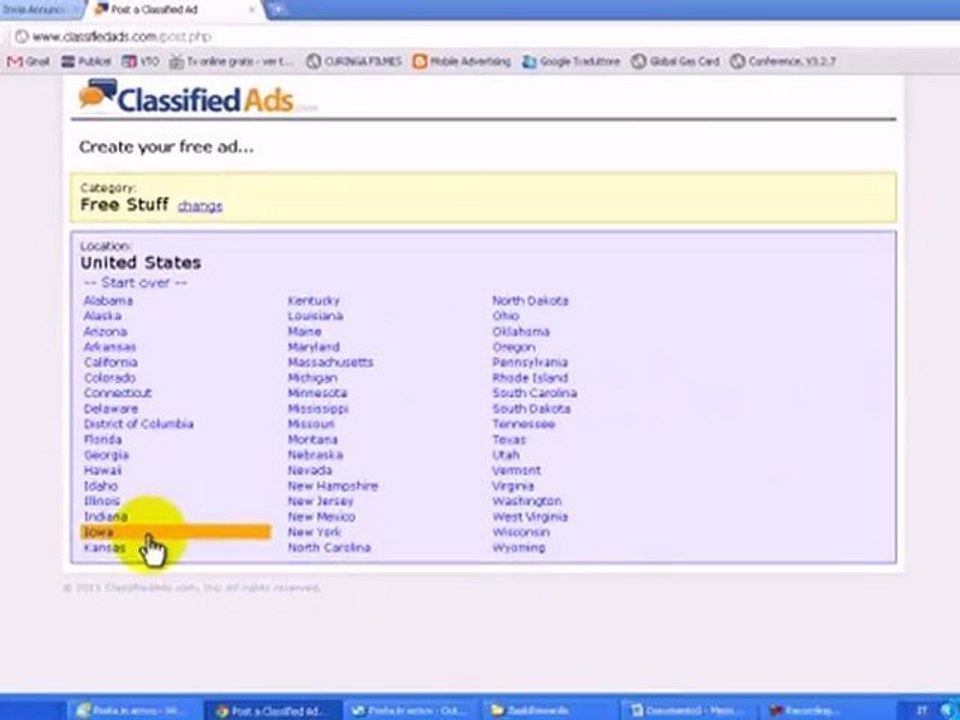This screenshot has width=960, height=720.
Task: Choose Washington from the state list
Action: [x=527, y=501]
